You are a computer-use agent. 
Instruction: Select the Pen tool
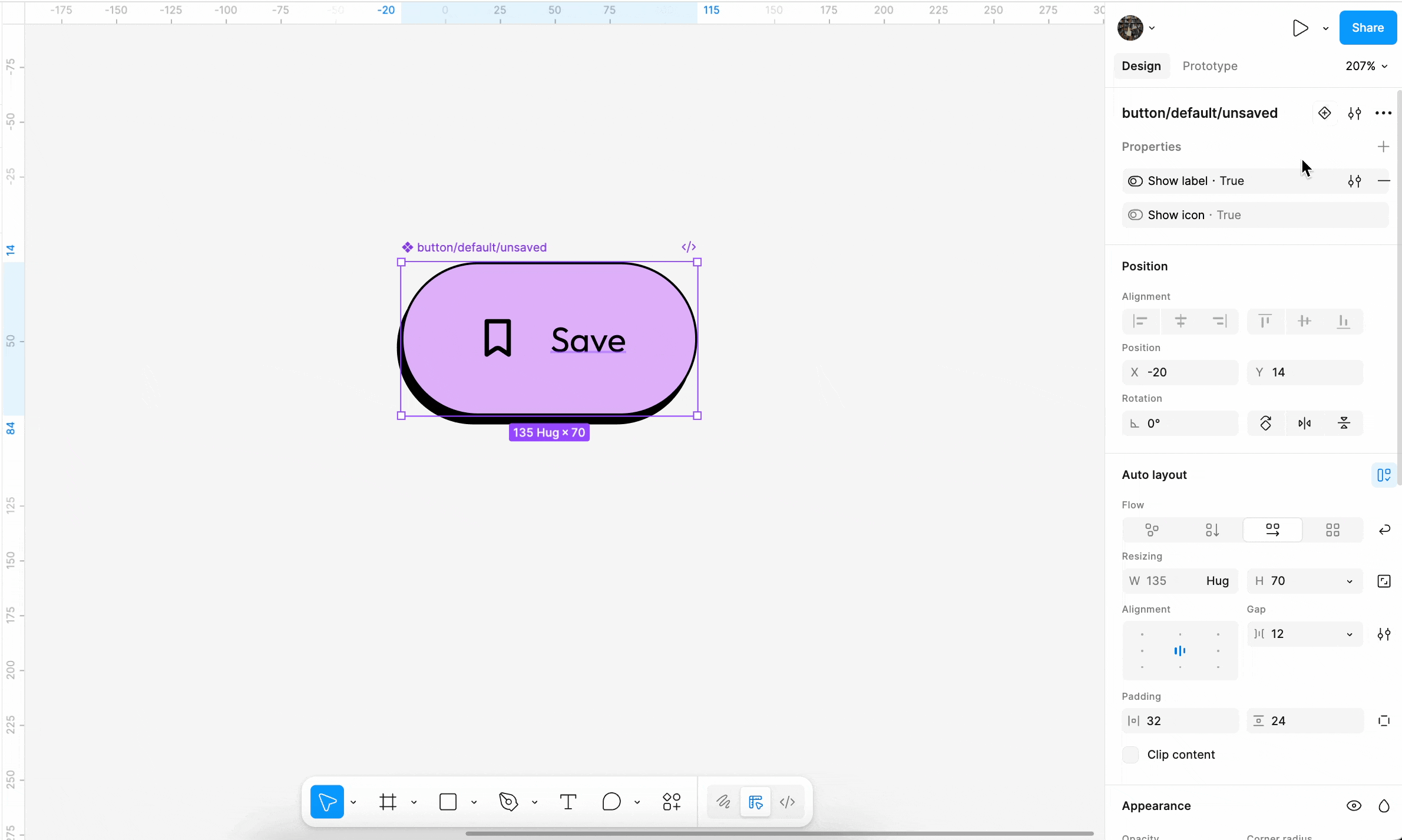[x=508, y=802]
